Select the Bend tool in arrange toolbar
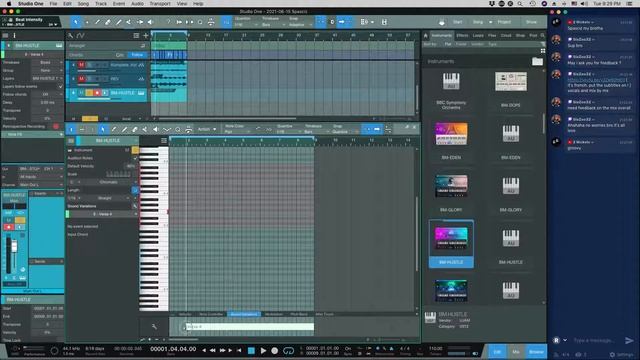Viewport: 640px width, 360px height. point(140,22)
